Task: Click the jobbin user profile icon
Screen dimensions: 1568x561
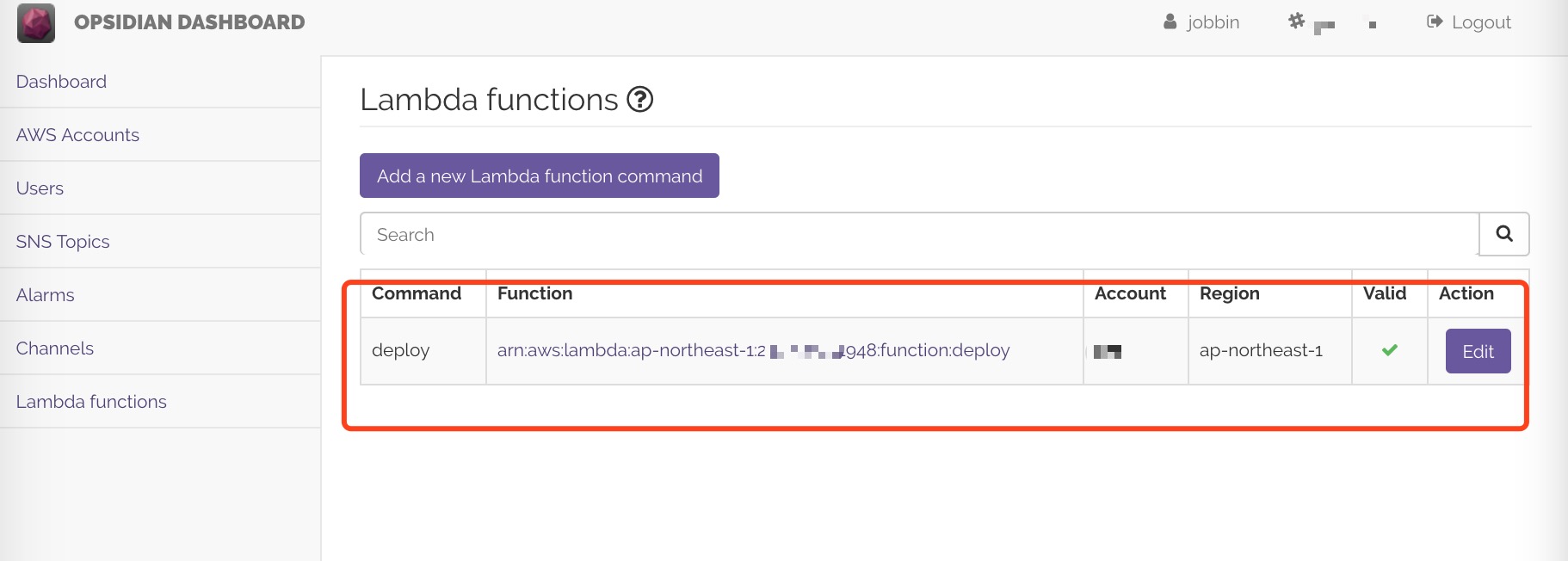Action: coord(1170,22)
